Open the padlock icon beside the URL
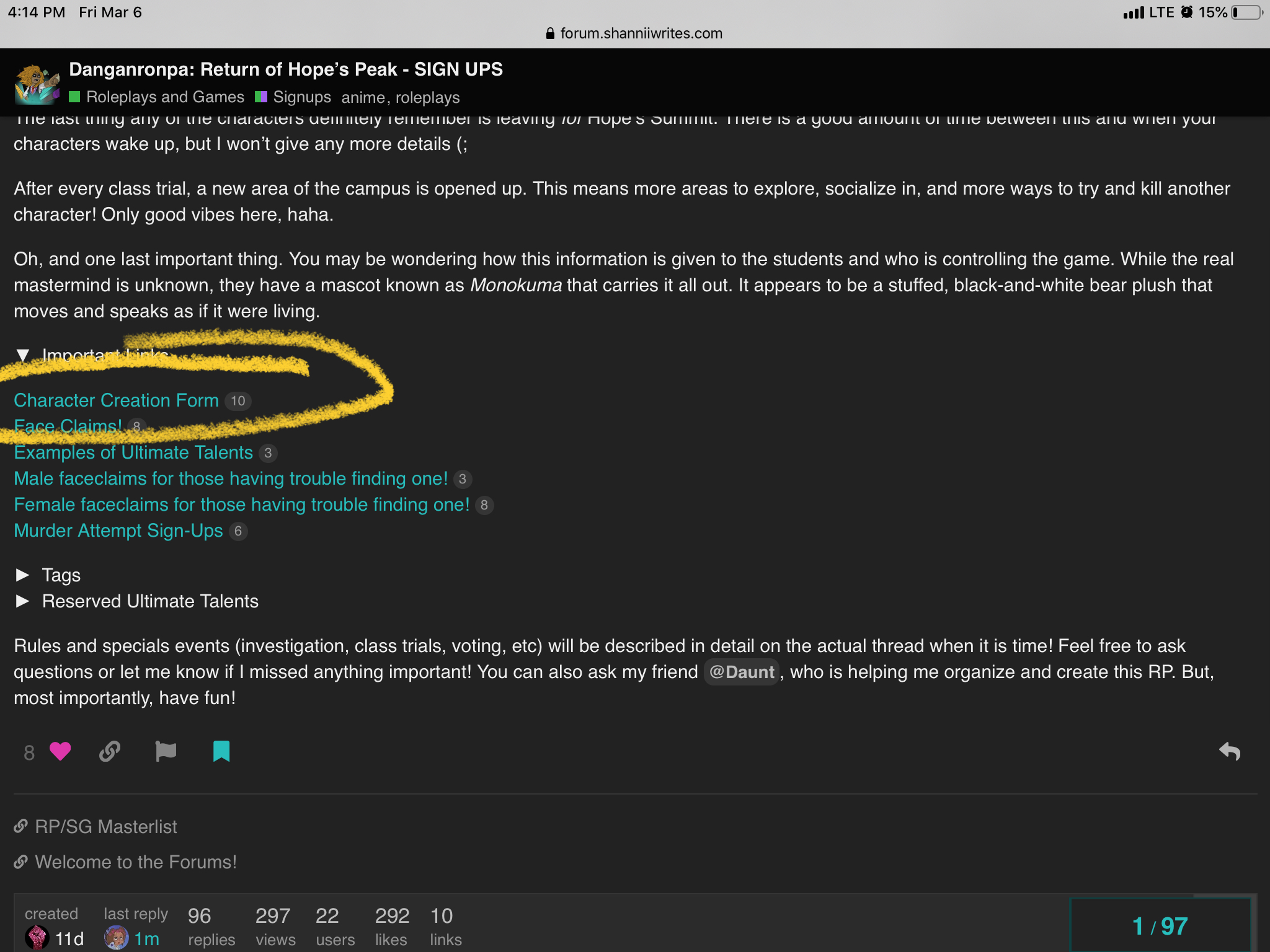The image size is (1270, 952). click(x=550, y=33)
